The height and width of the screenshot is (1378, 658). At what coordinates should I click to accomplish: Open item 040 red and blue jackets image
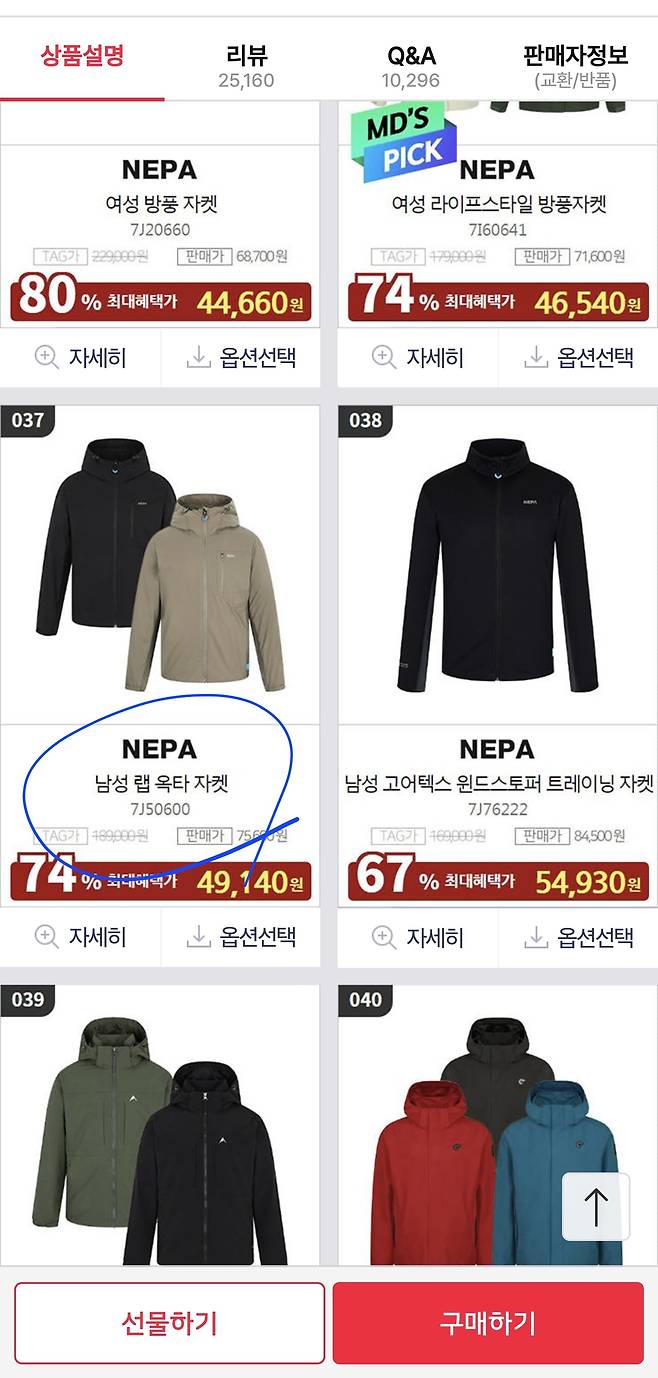coord(497,1126)
